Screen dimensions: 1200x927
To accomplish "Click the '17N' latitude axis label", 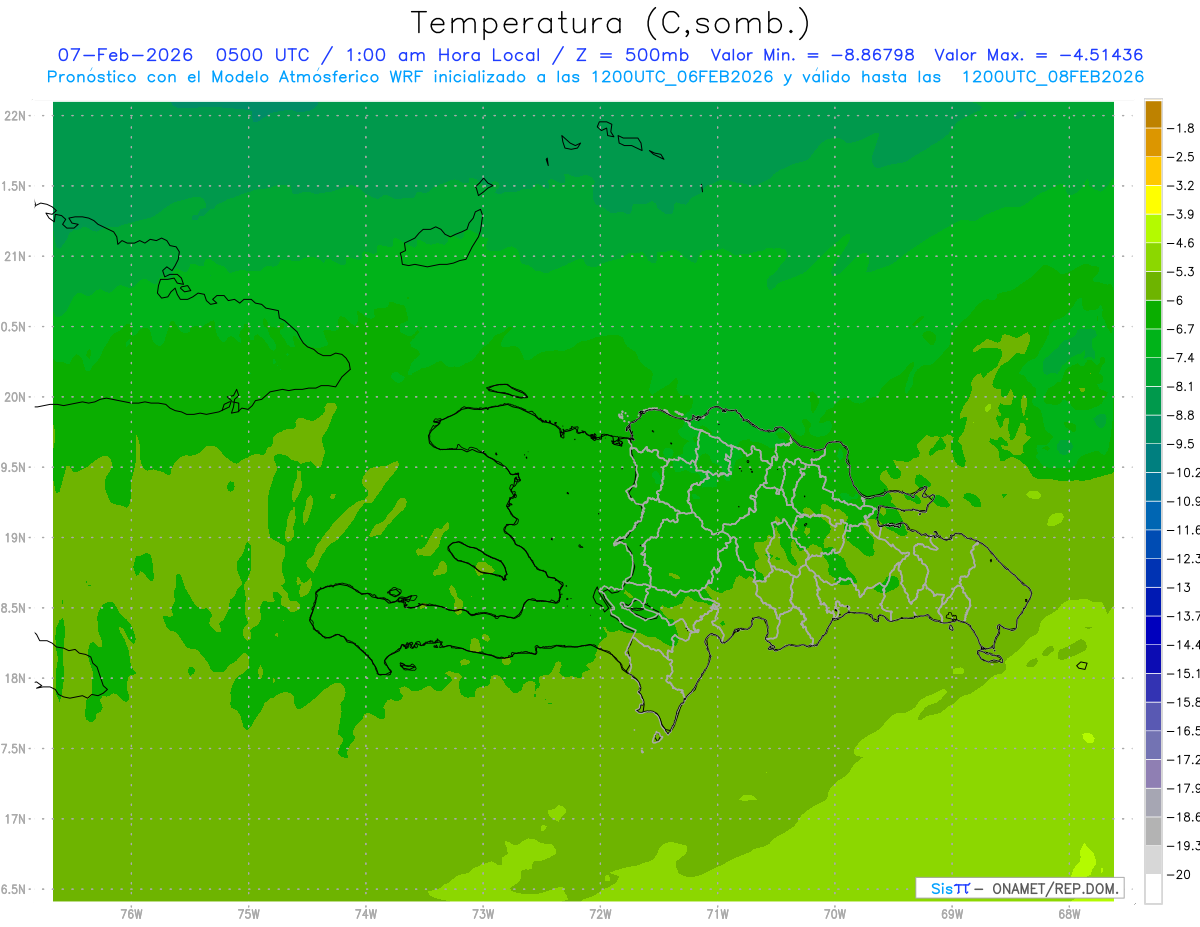I will click(x=16, y=819).
